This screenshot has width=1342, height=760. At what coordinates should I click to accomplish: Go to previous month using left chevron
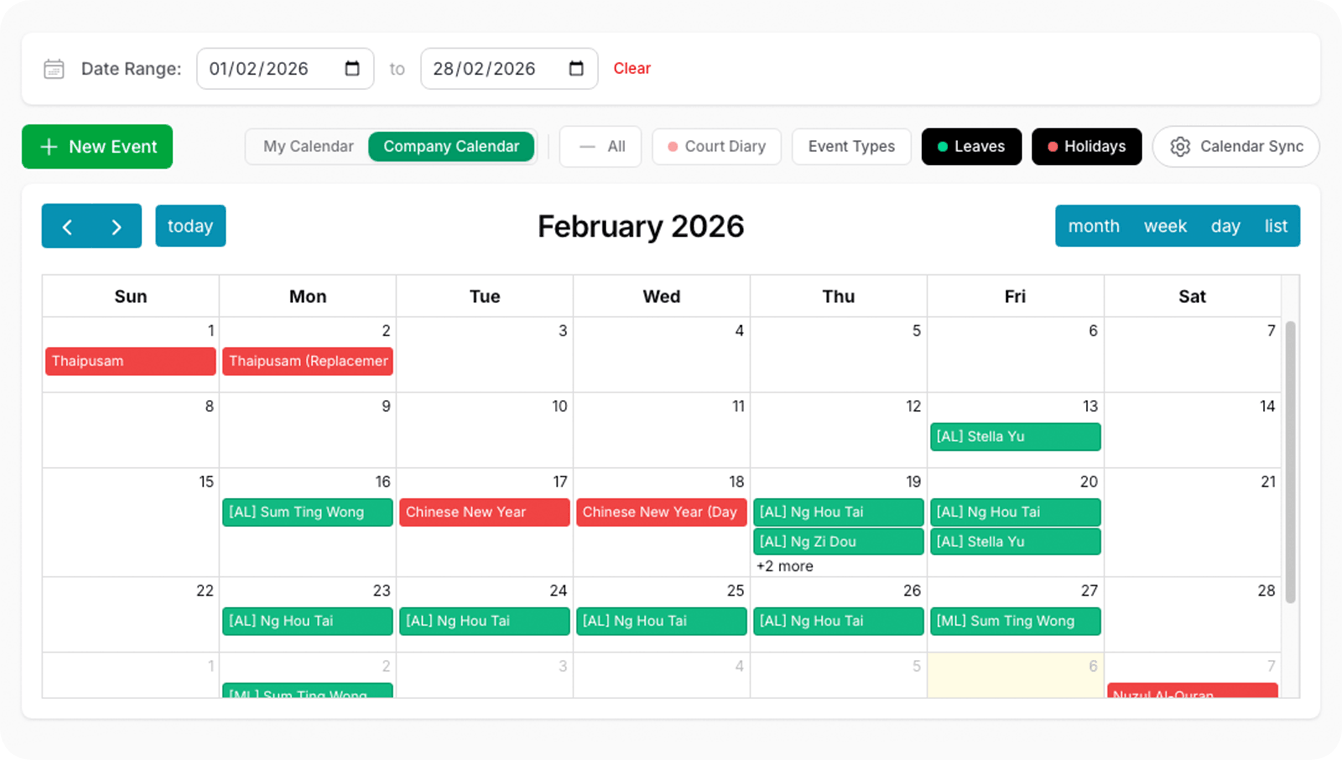point(67,226)
